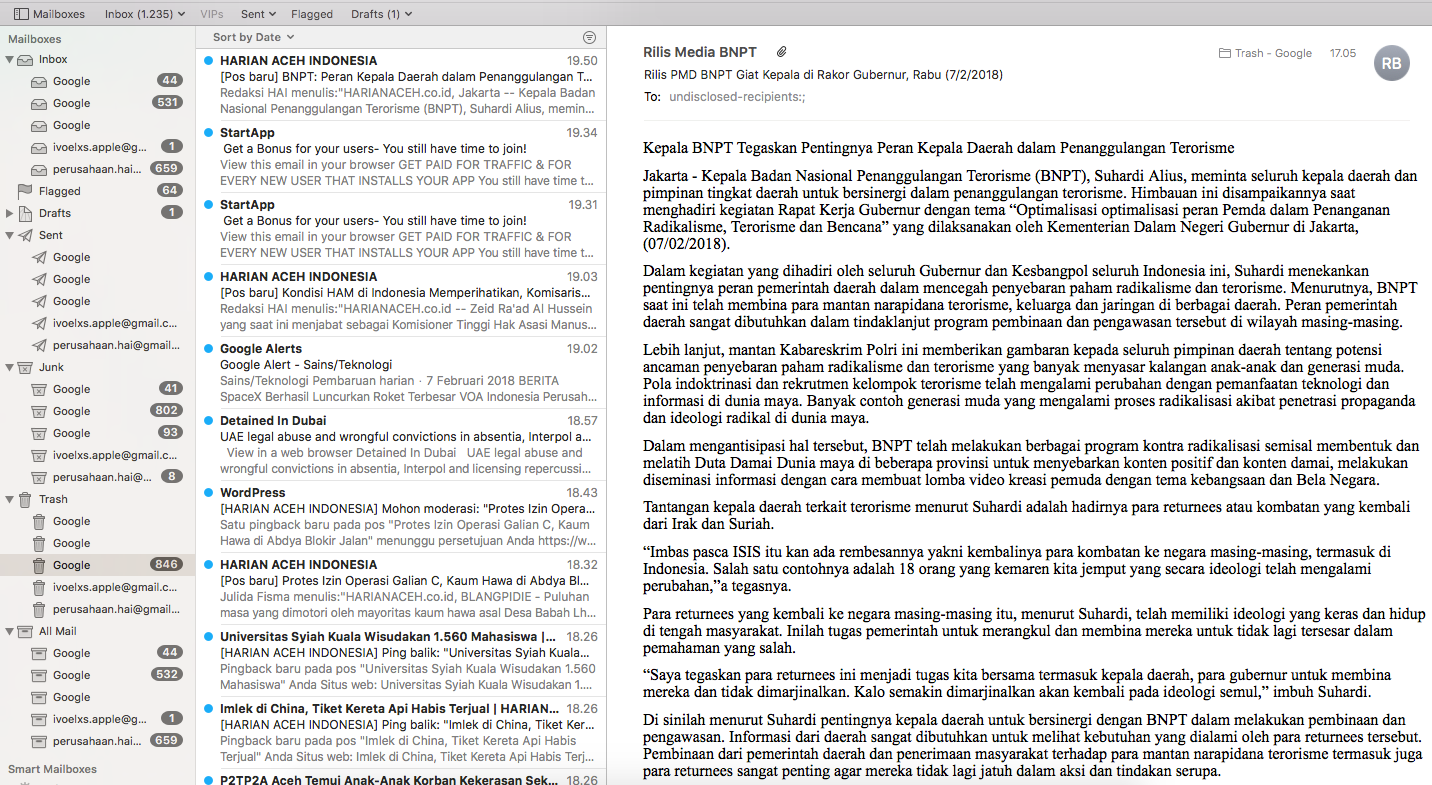1432x785 pixels.
Task: Collapse the Junk disclosure triangle
Action: tap(9, 368)
